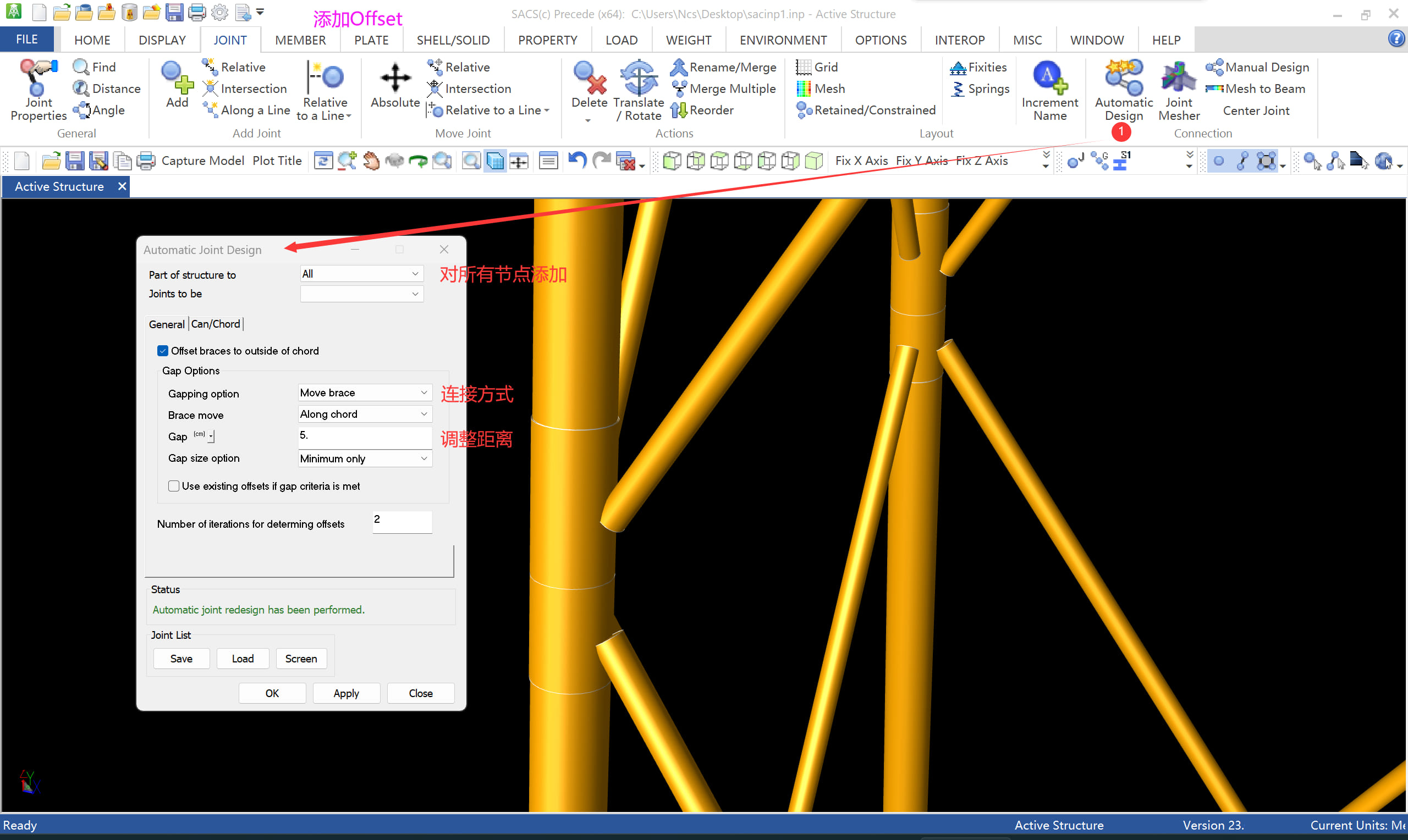Open the Gap size option dropdown
This screenshot has height=840, width=1408.
tap(424, 458)
